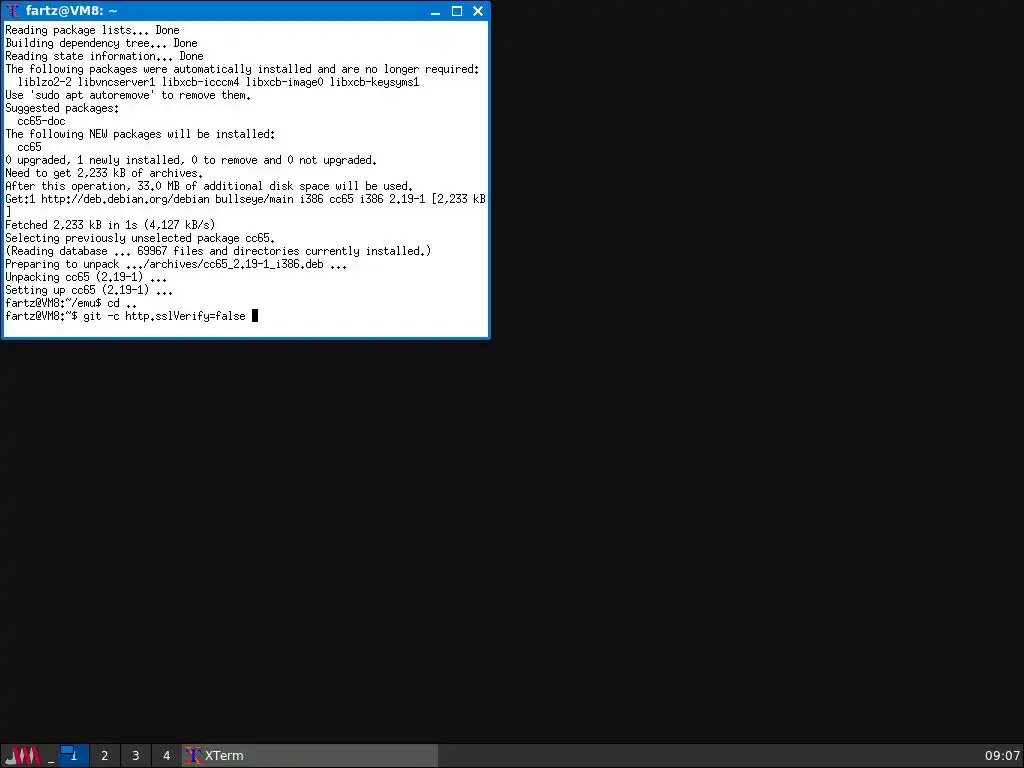Screen dimensions: 1024x768
Task: Click the XTerm window menu icon in title bar
Action: click(x=12, y=11)
